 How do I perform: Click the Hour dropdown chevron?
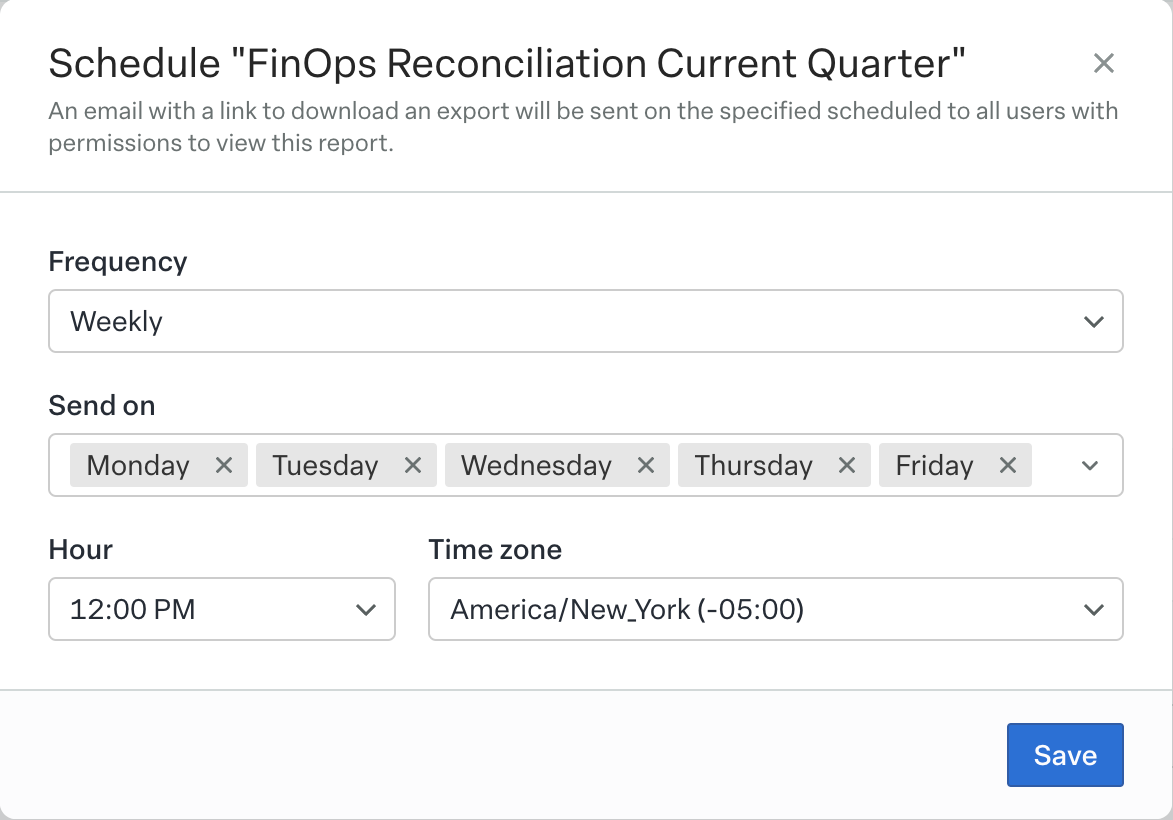click(x=364, y=609)
